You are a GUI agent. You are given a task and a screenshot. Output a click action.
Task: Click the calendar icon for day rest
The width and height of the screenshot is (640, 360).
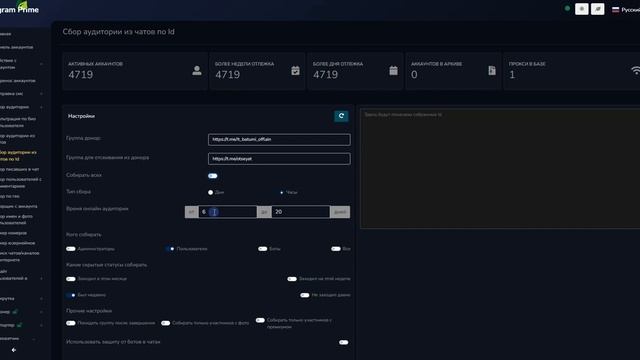tap(393, 71)
